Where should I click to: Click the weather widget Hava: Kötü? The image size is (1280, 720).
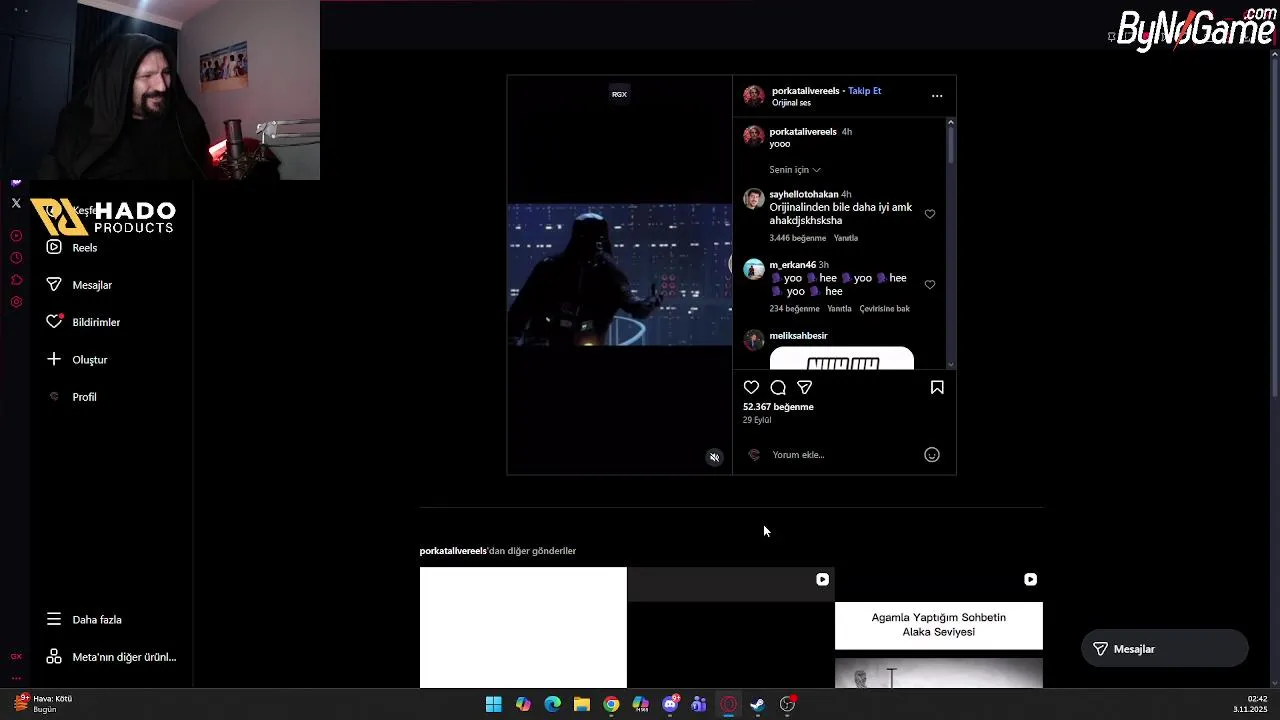(42, 704)
